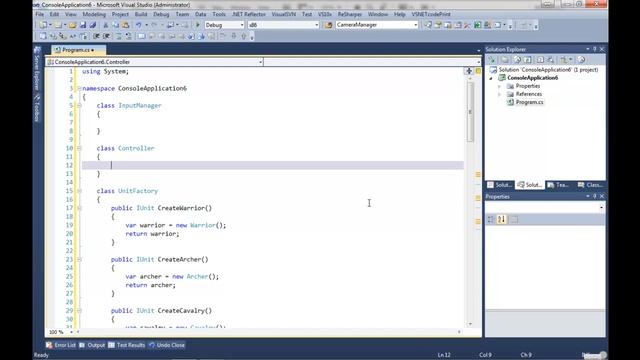Collapse the class UnitFactory code region
This screenshot has height=360, width=640.
click(79, 191)
